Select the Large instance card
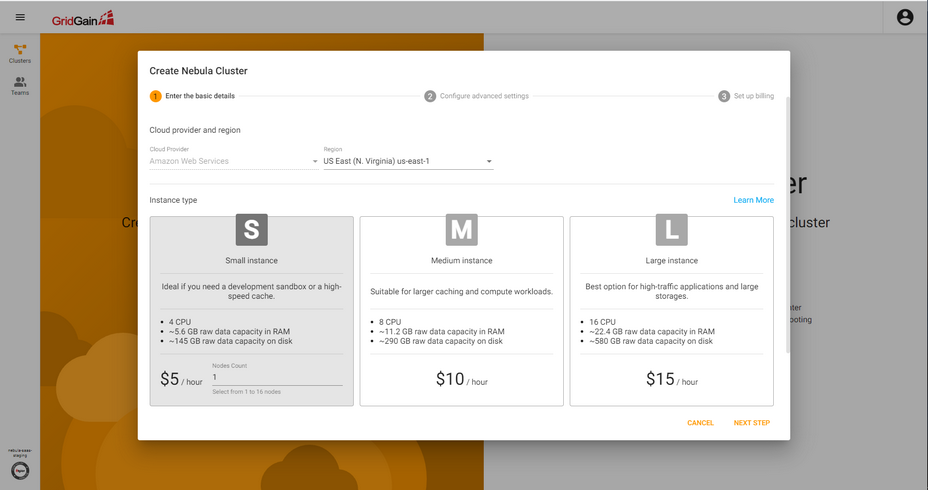 [672, 311]
